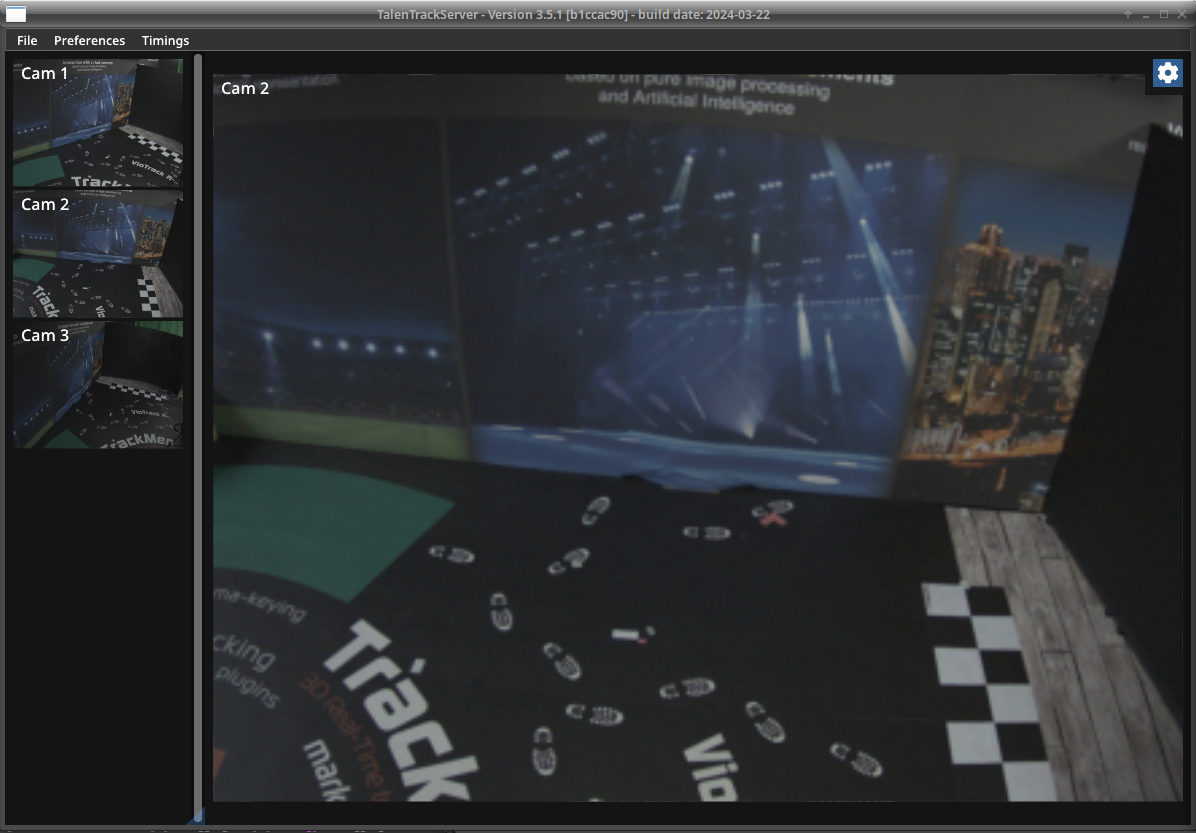
Task: Select the Cam 2 thumbnail in sidebar
Action: [x=98, y=254]
